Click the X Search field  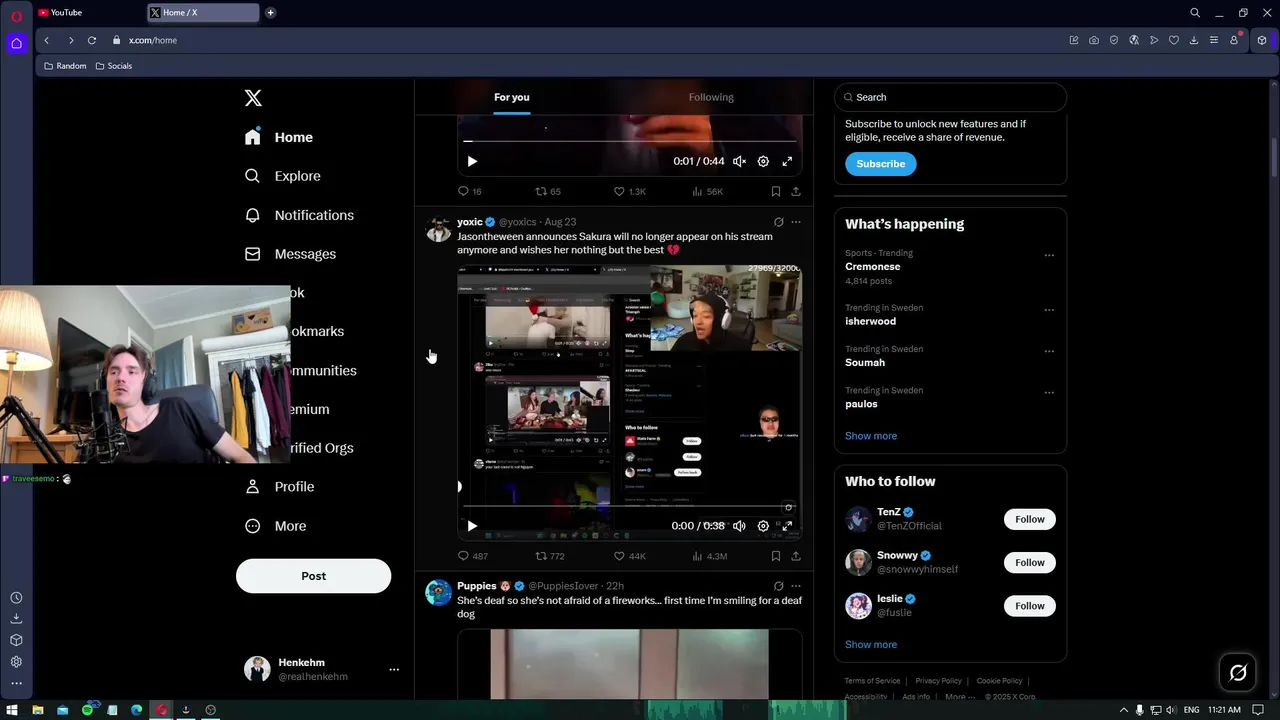pyautogui.click(x=950, y=97)
